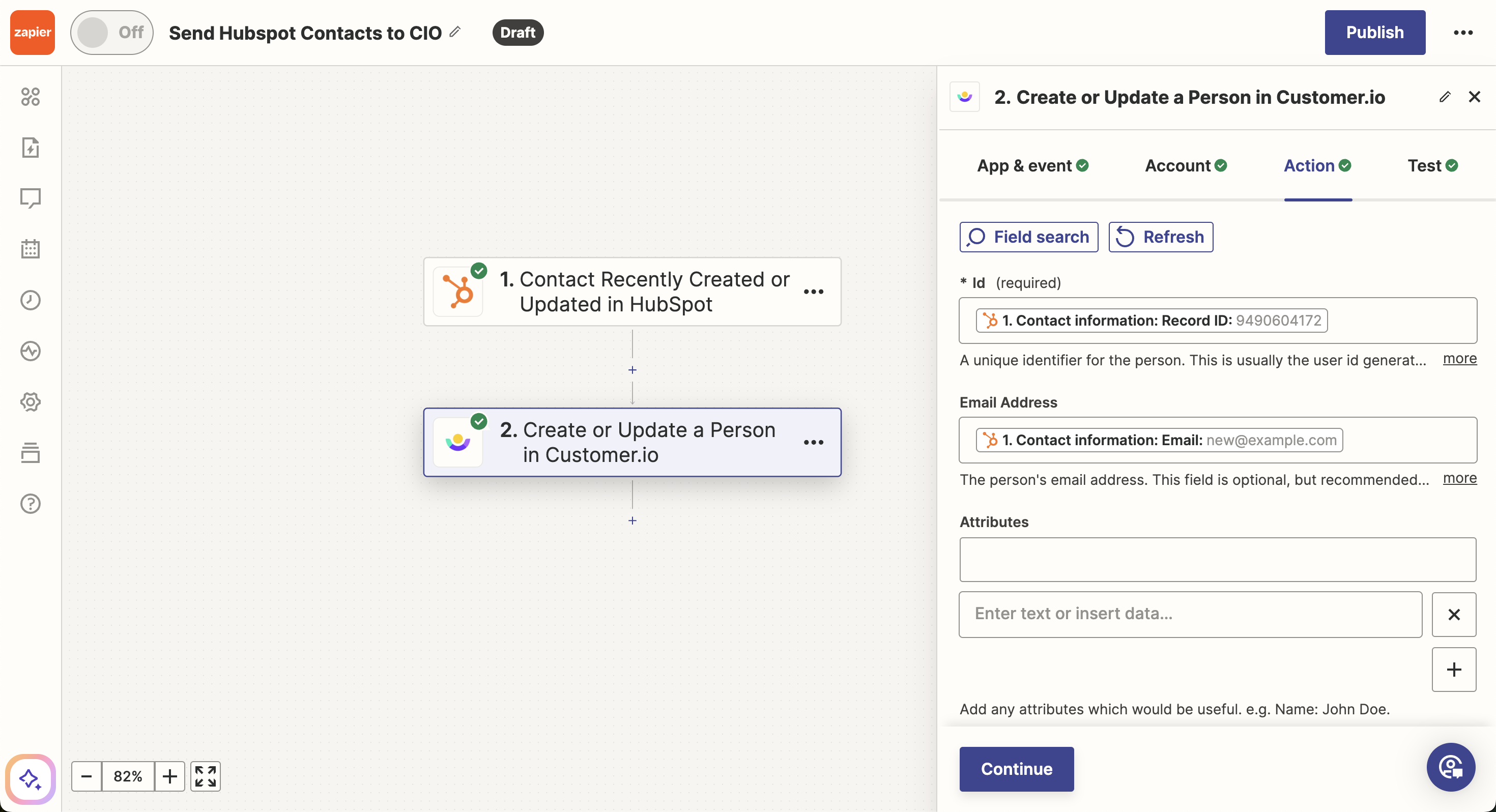Image resolution: width=1496 pixels, height=812 pixels.
Task: Click Continue button to proceed
Action: point(1016,769)
